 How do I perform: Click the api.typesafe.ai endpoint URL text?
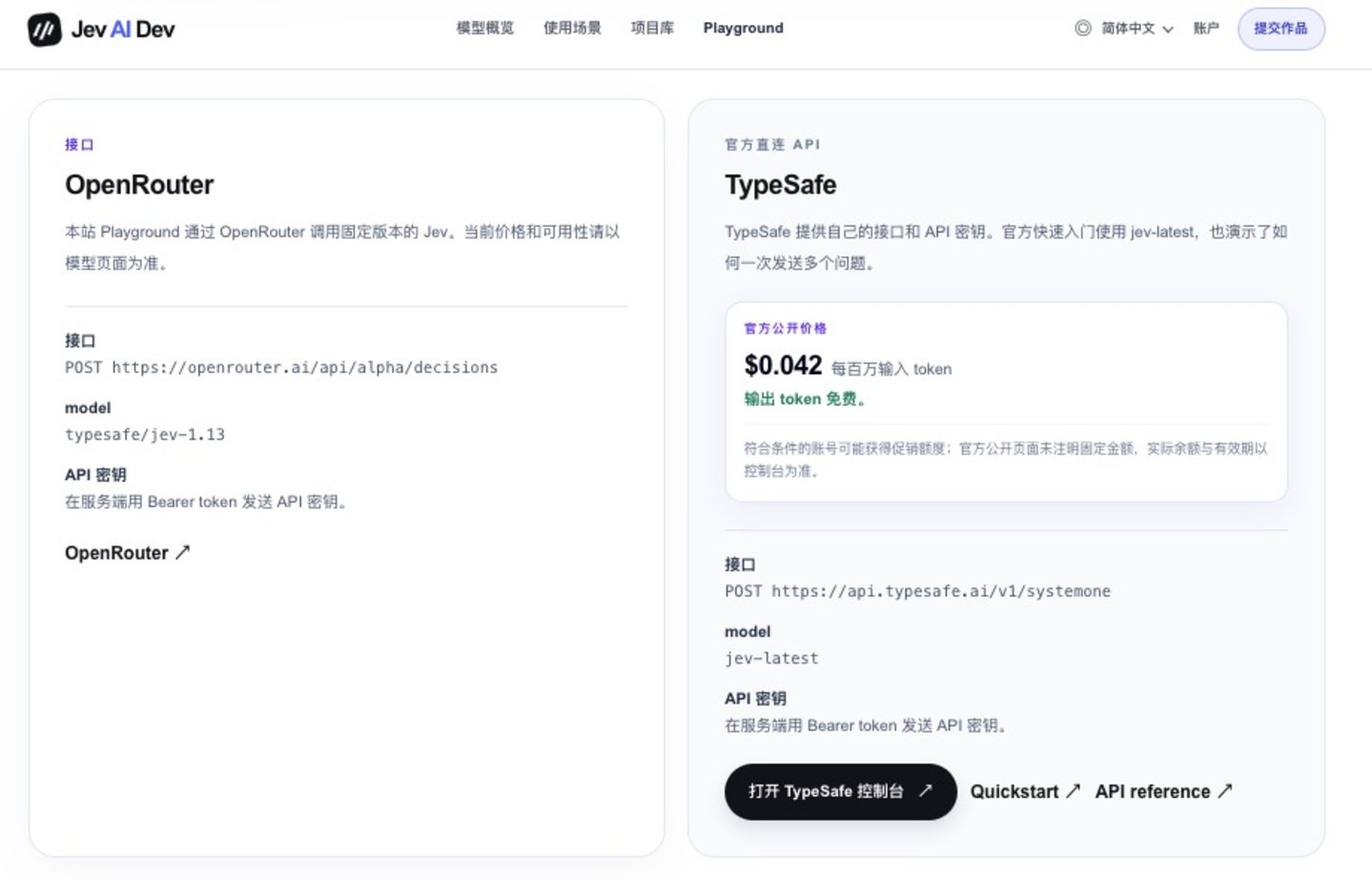pos(941,591)
